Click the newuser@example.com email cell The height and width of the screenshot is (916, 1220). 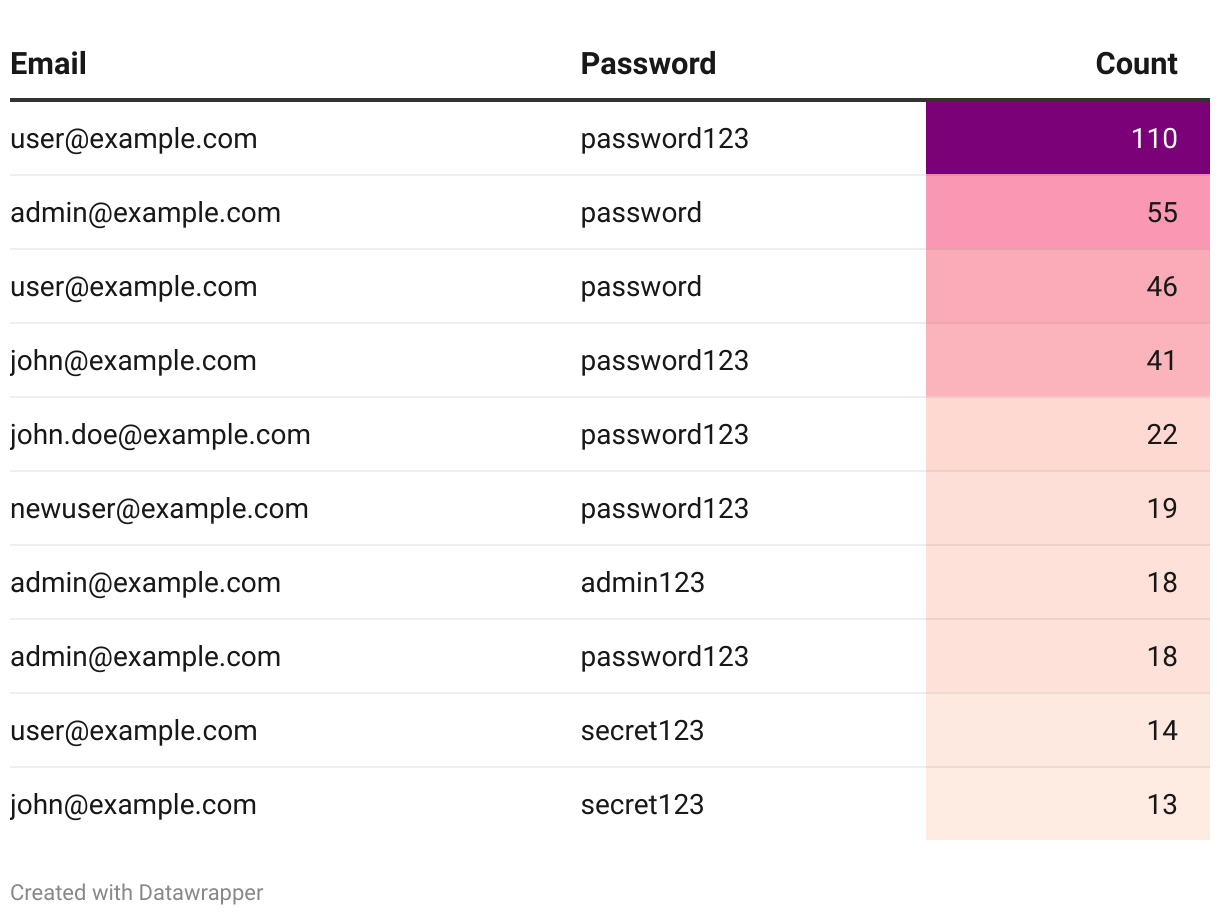pyautogui.click(x=159, y=508)
